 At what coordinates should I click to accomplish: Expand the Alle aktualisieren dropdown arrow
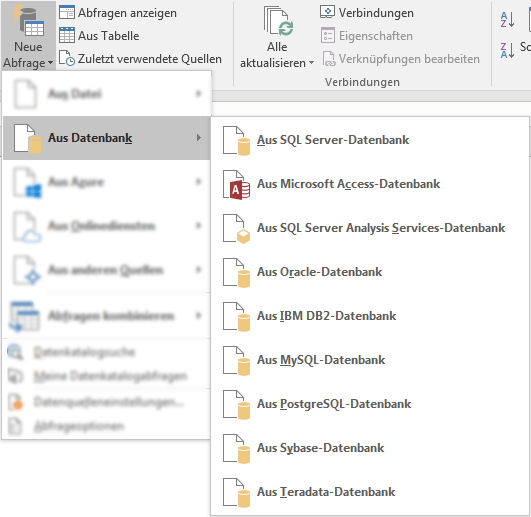(x=311, y=63)
